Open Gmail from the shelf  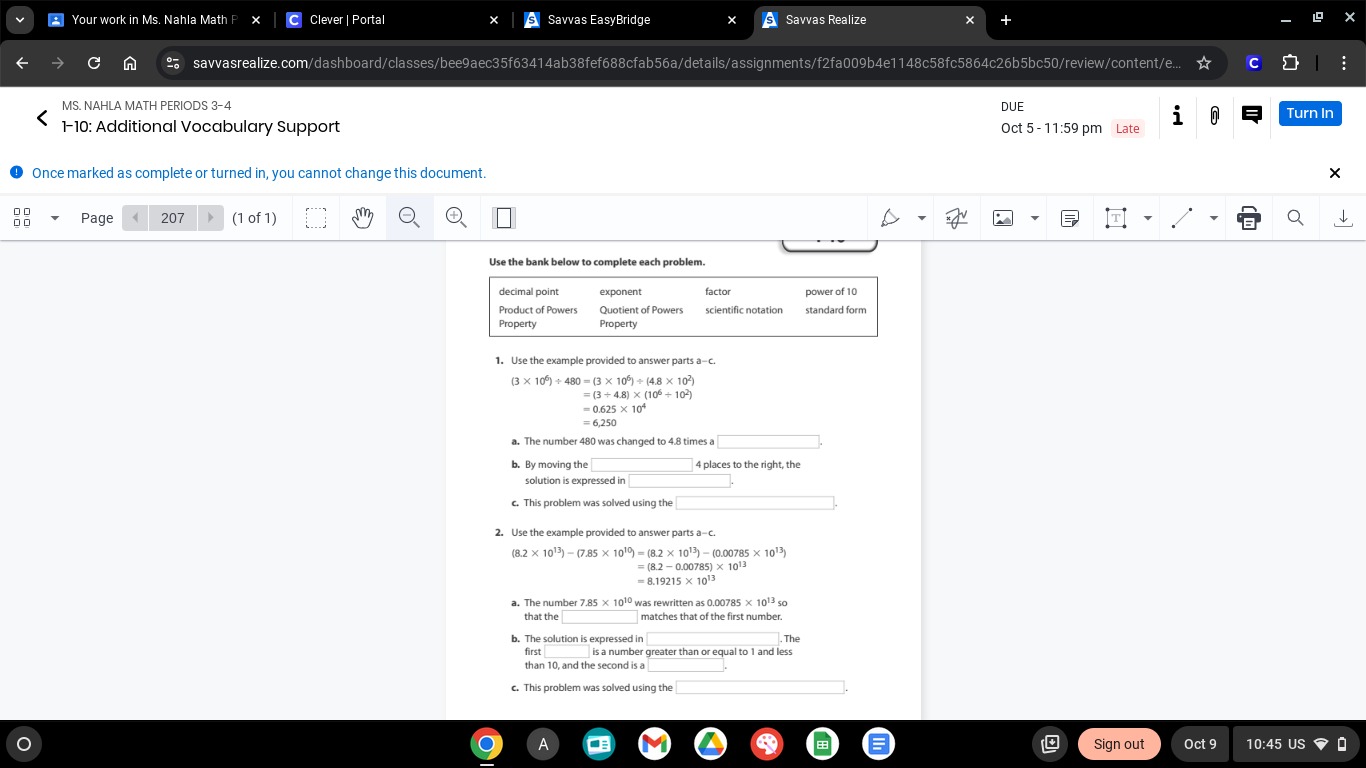click(654, 743)
